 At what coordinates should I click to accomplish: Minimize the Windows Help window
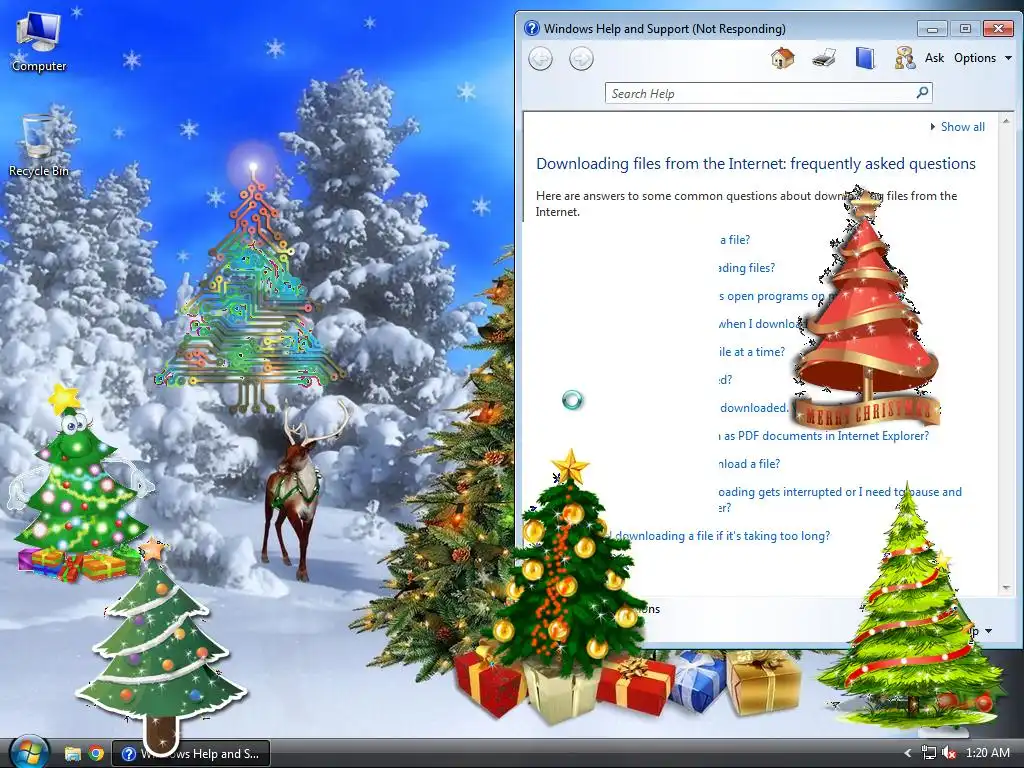click(932, 29)
